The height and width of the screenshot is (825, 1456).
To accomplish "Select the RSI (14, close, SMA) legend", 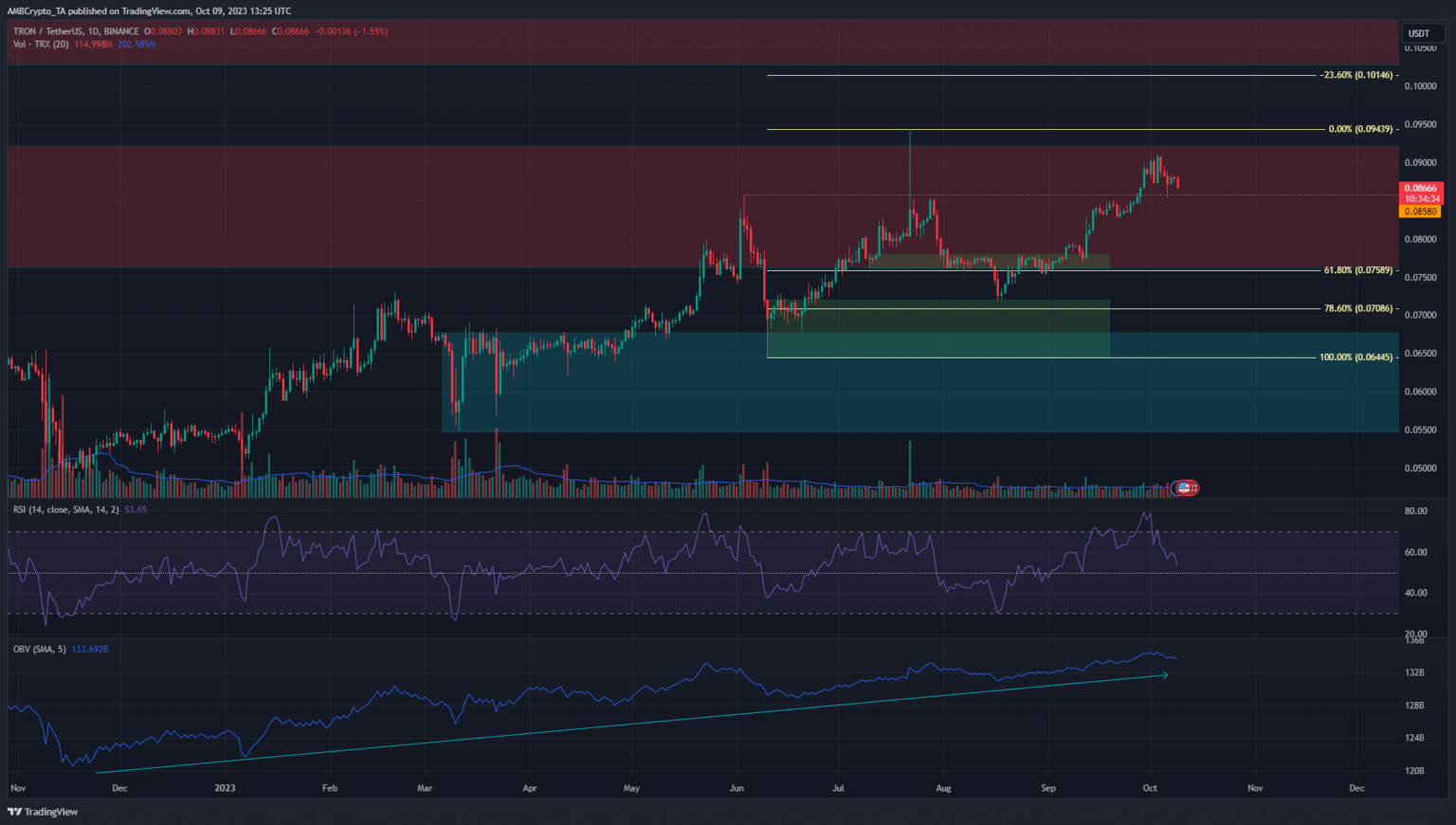I will (x=66, y=510).
